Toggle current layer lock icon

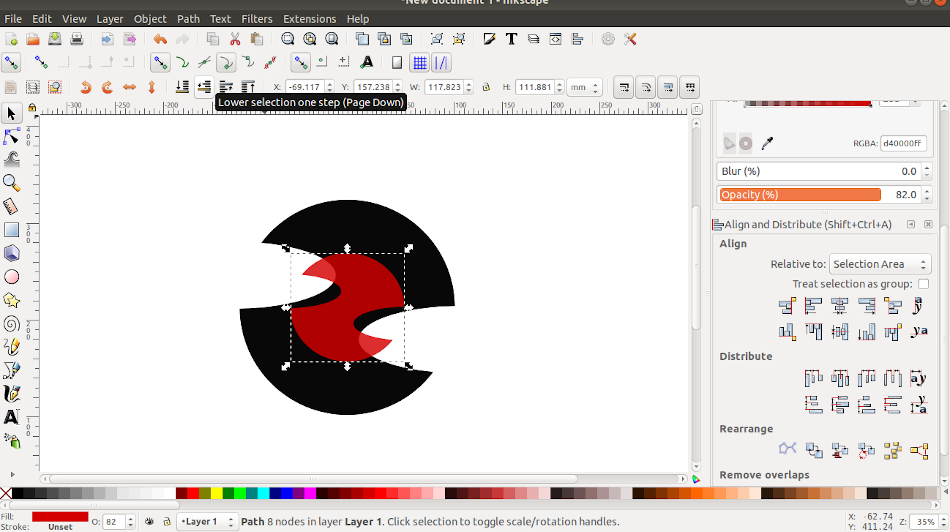167,521
